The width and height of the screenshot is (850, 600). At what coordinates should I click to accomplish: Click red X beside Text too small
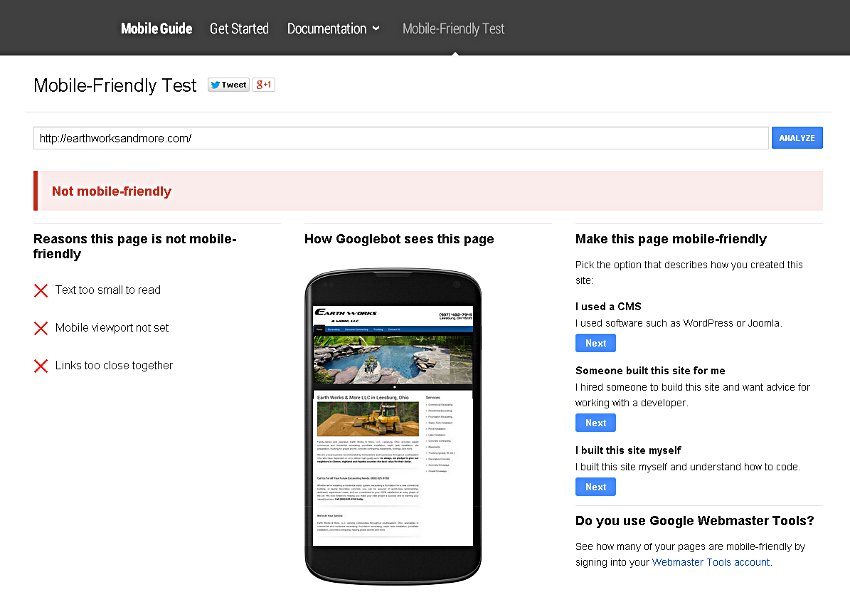[x=41, y=290]
